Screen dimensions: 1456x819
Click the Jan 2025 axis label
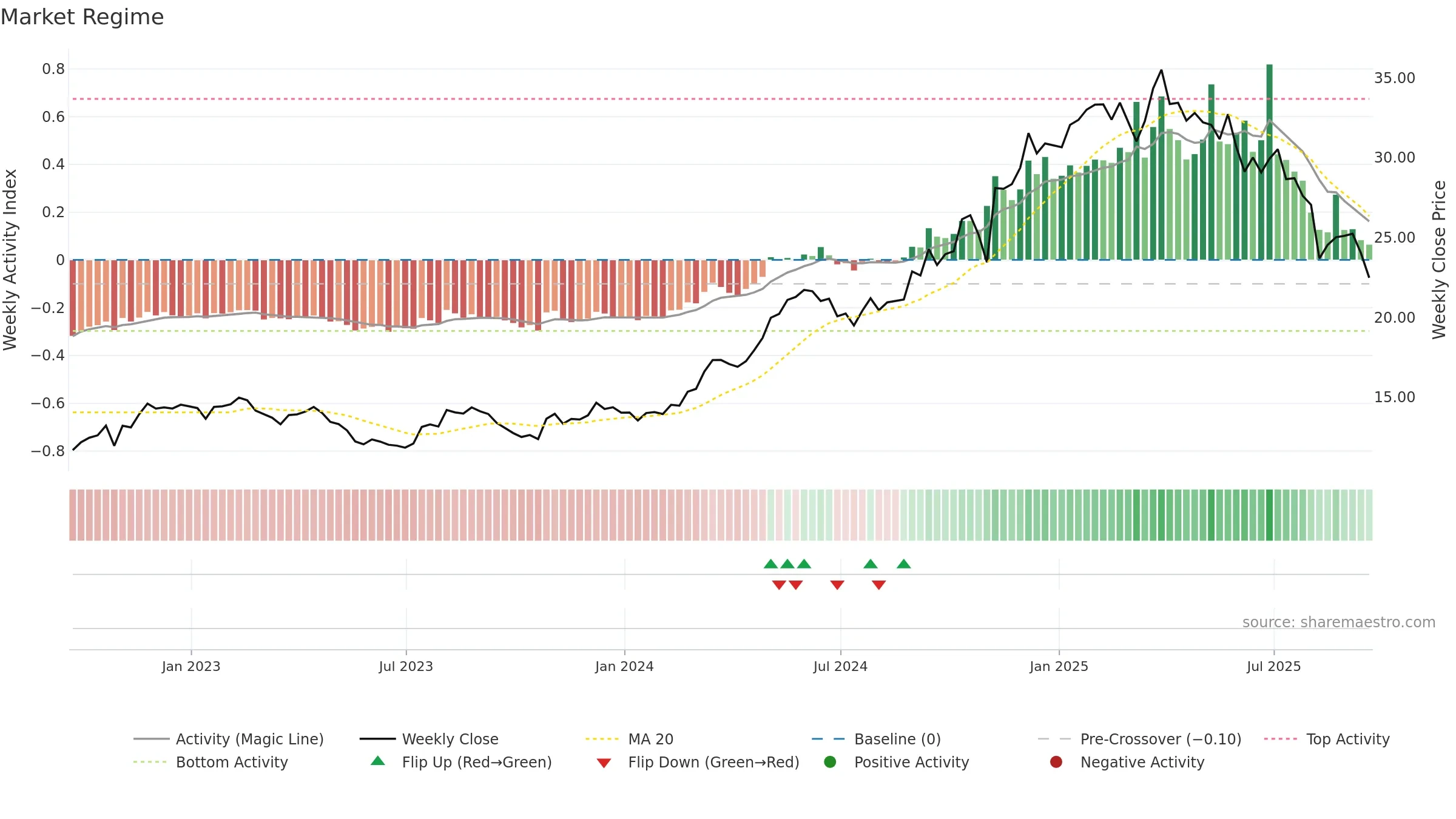[x=1059, y=667]
